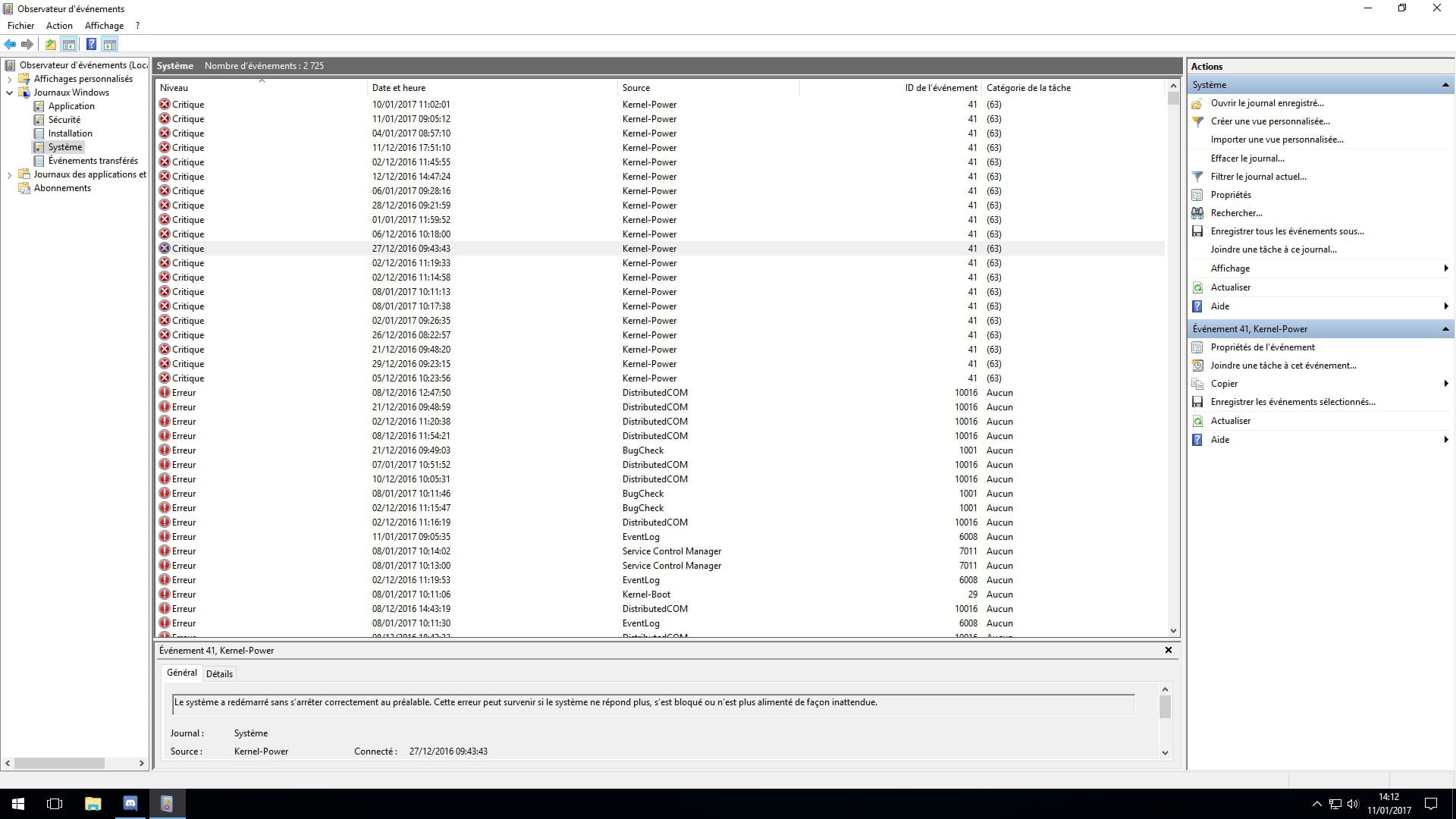The image size is (1456, 819).
Task: Click Filtrer le journal actuel action
Action: [x=1258, y=177]
